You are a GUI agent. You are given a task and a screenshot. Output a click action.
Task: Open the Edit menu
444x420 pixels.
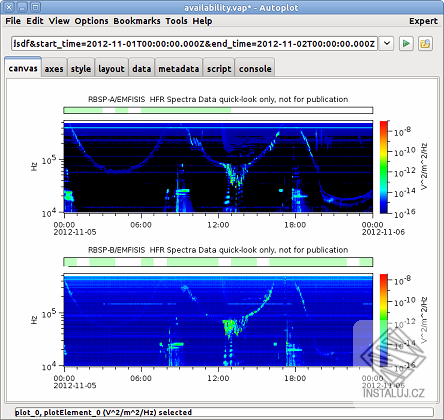[35, 21]
